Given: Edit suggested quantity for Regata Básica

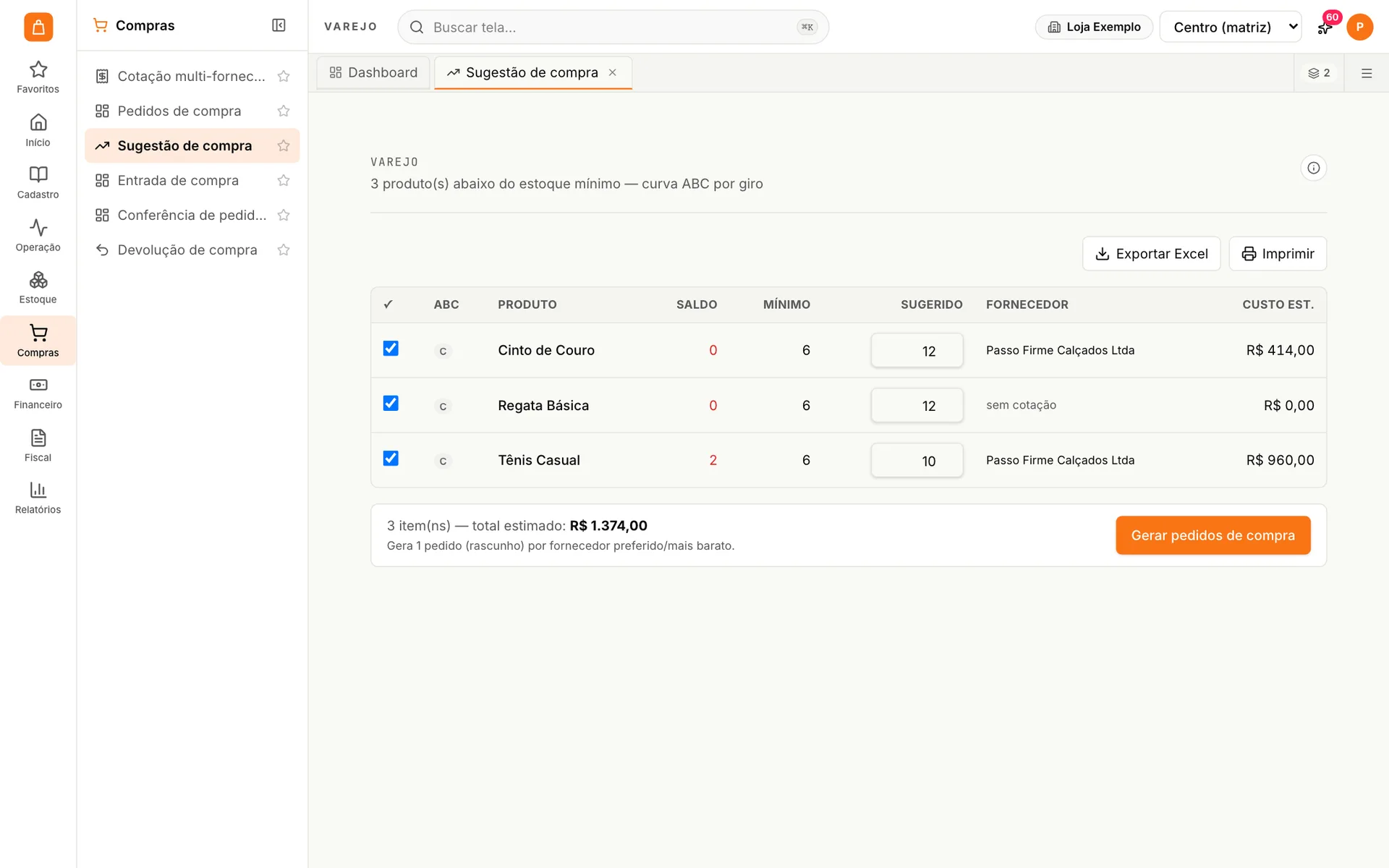Looking at the screenshot, I should (x=917, y=406).
